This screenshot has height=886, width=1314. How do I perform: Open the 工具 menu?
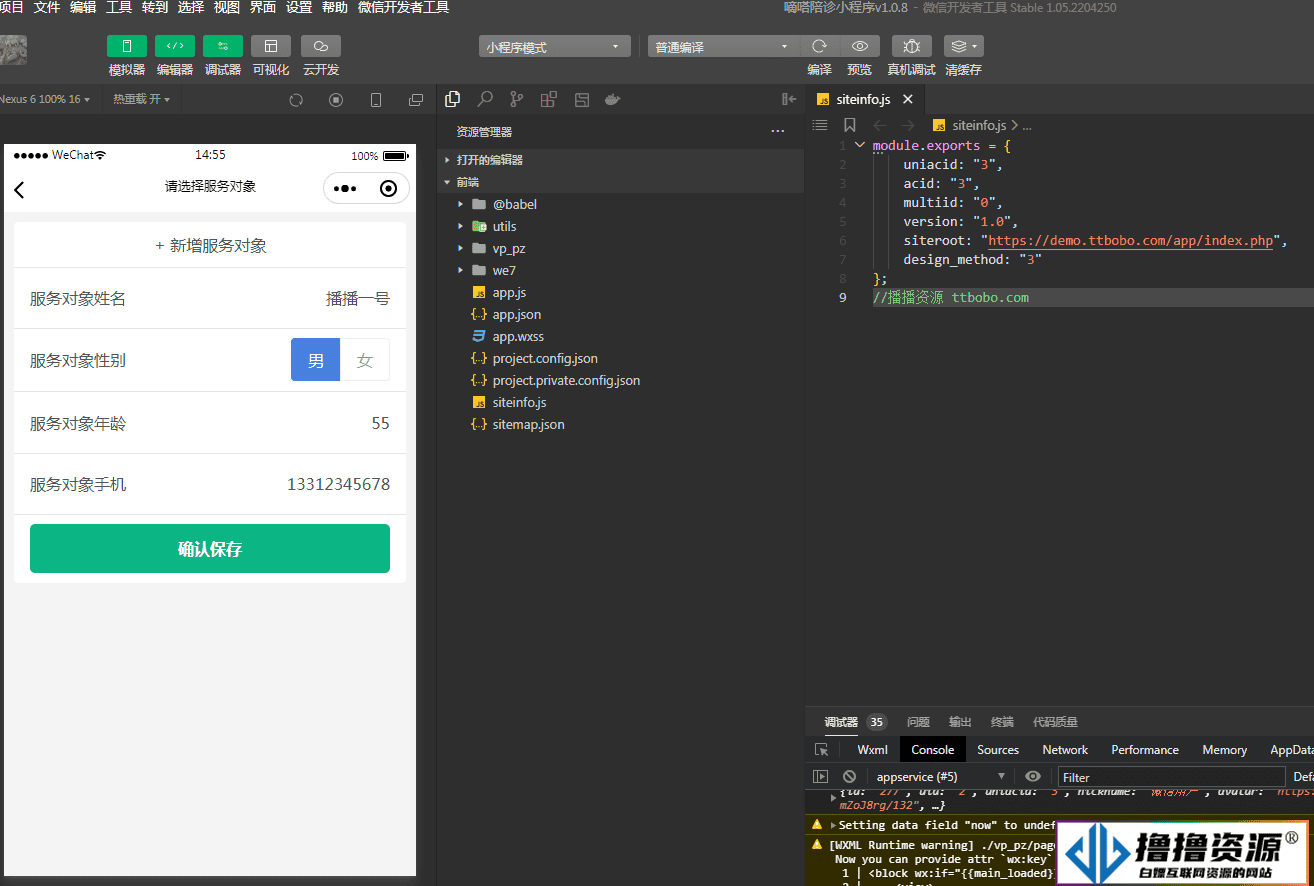119,7
